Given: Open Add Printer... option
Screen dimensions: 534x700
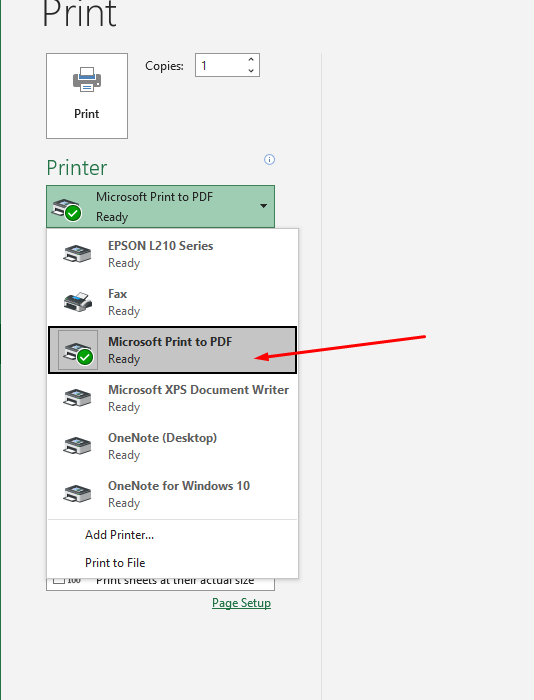Looking at the screenshot, I should click(x=119, y=535).
